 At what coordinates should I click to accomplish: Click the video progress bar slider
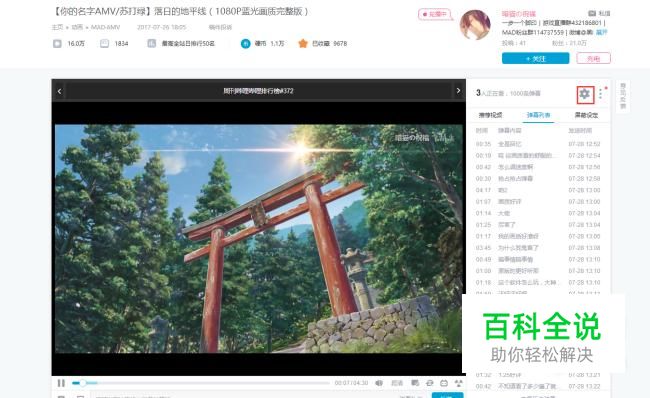[x=201, y=383]
